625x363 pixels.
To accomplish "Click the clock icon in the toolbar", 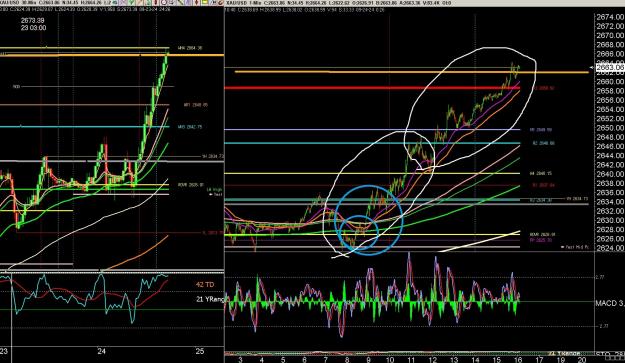I will pyautogui.click(x=164, y=2).
